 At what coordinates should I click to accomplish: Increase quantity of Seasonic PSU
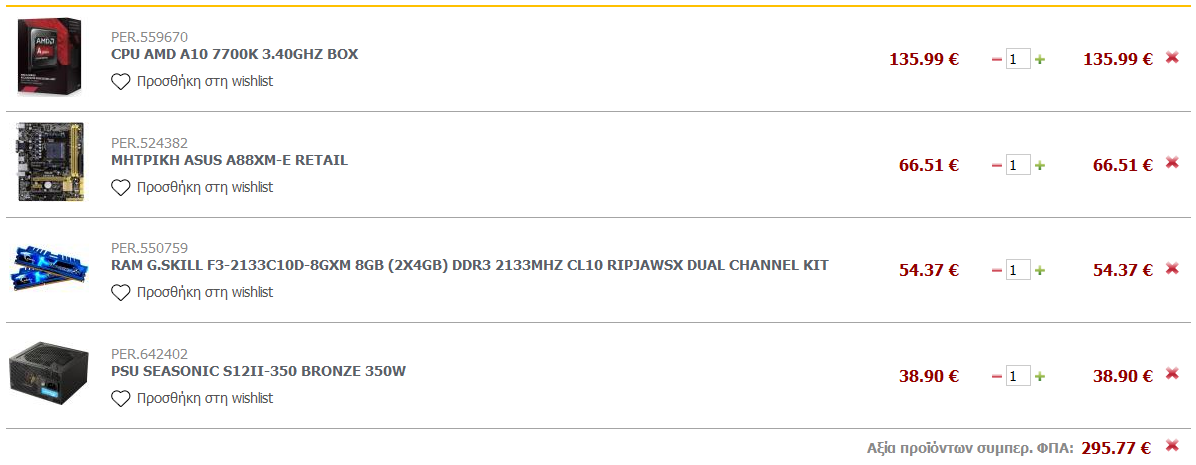click(x=1040, y=377)
